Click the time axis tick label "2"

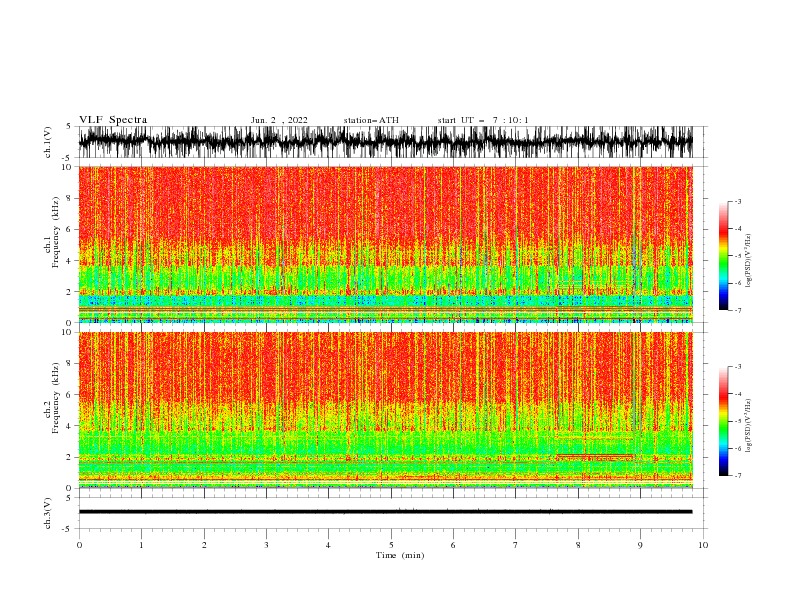pos(204,545)
